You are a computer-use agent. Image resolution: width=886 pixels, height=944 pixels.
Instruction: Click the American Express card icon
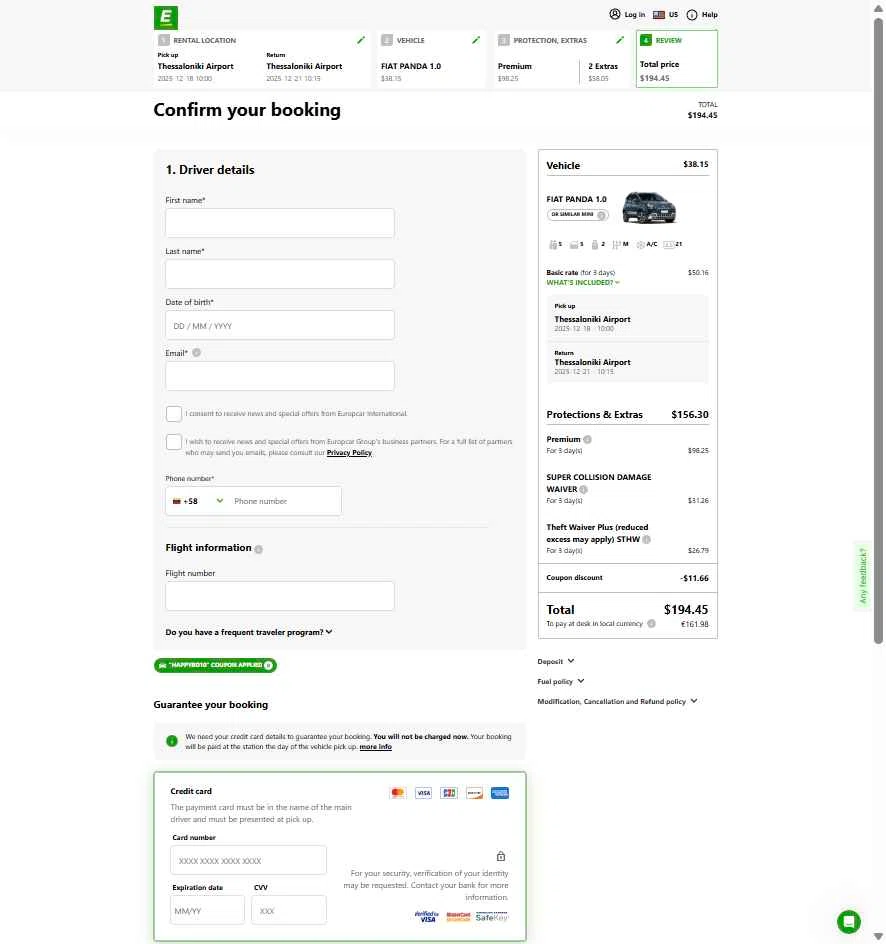pyautogui.click(x=500, y=793)
